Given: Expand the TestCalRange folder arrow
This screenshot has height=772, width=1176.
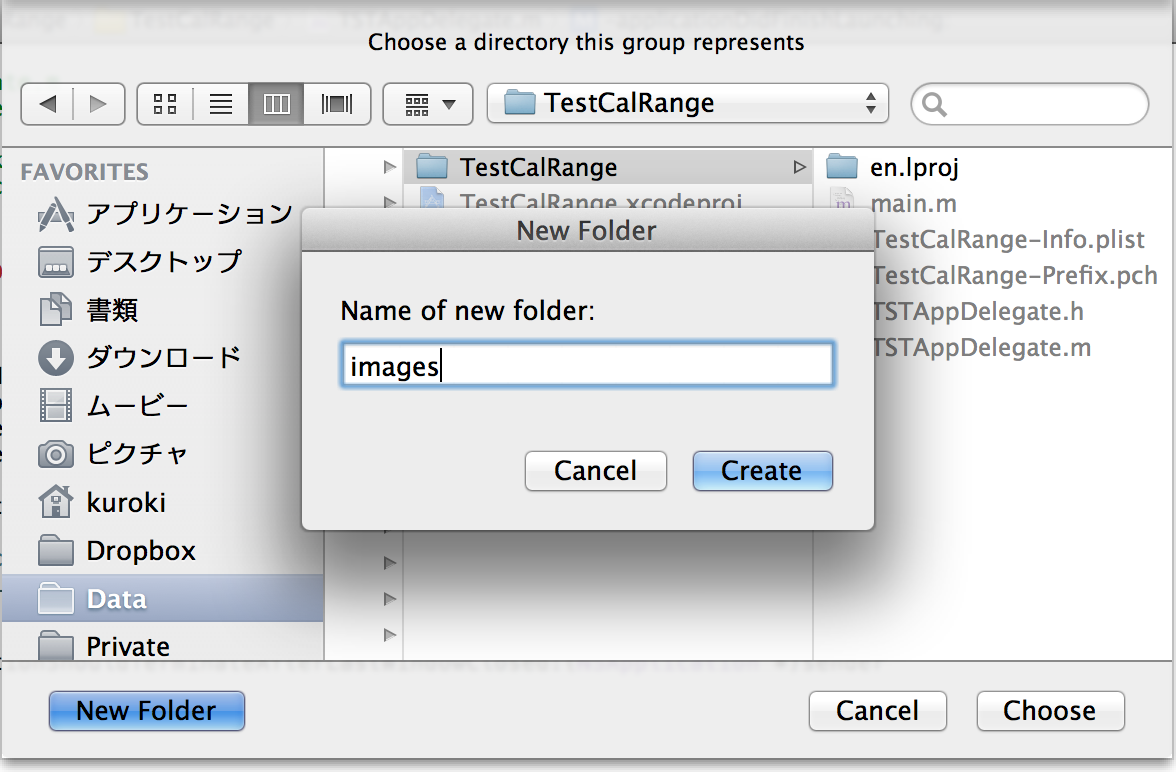Looking at the screenshot, I should pos(800,167).
